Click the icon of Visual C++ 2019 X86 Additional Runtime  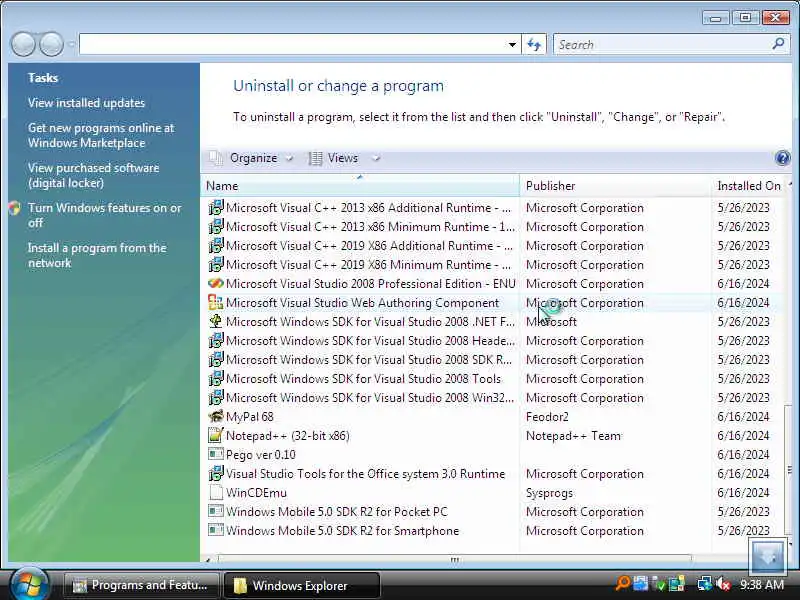[x=216, y=245]
